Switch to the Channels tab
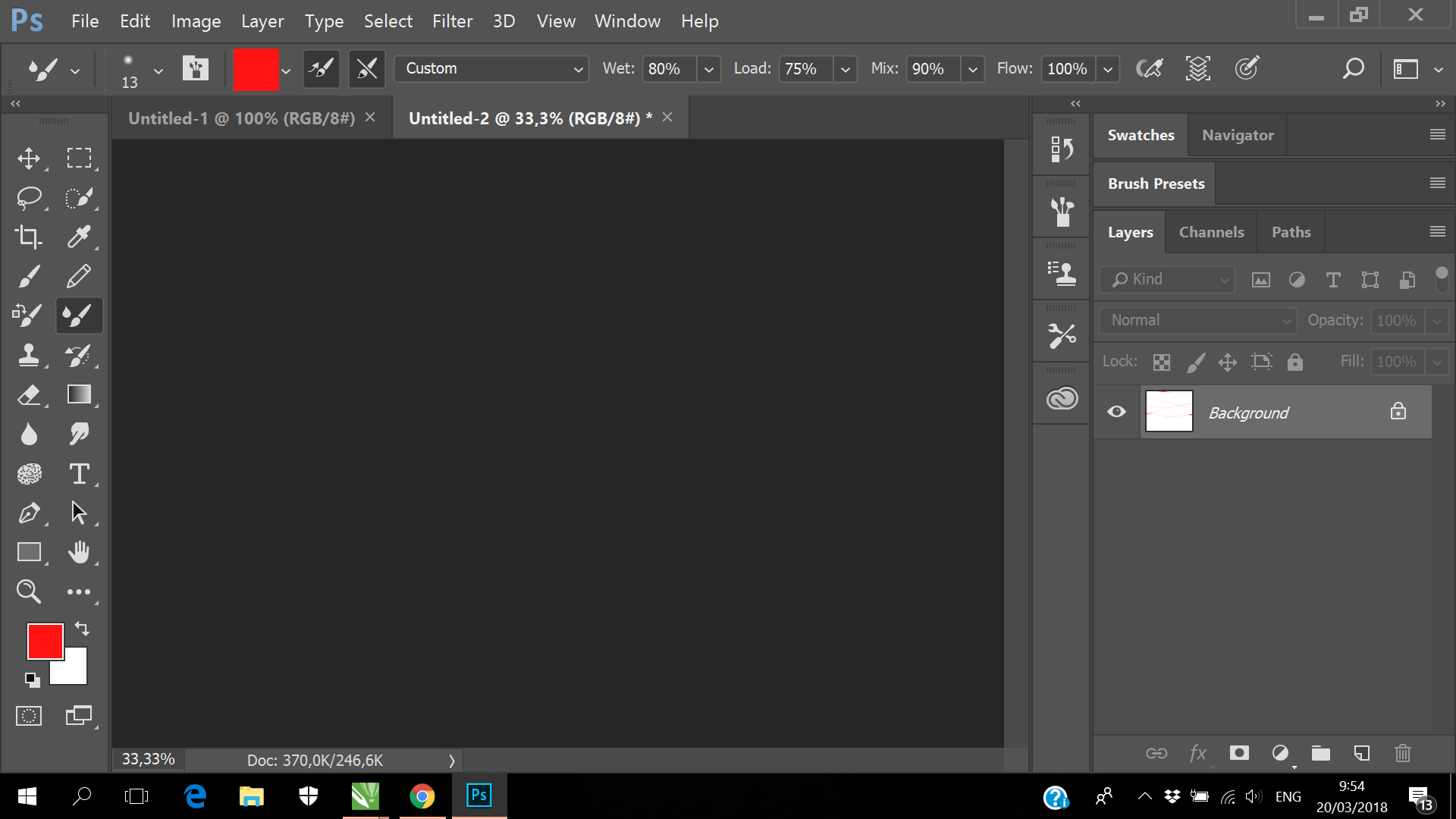The image size is (1456, 819). point(1211,231)
